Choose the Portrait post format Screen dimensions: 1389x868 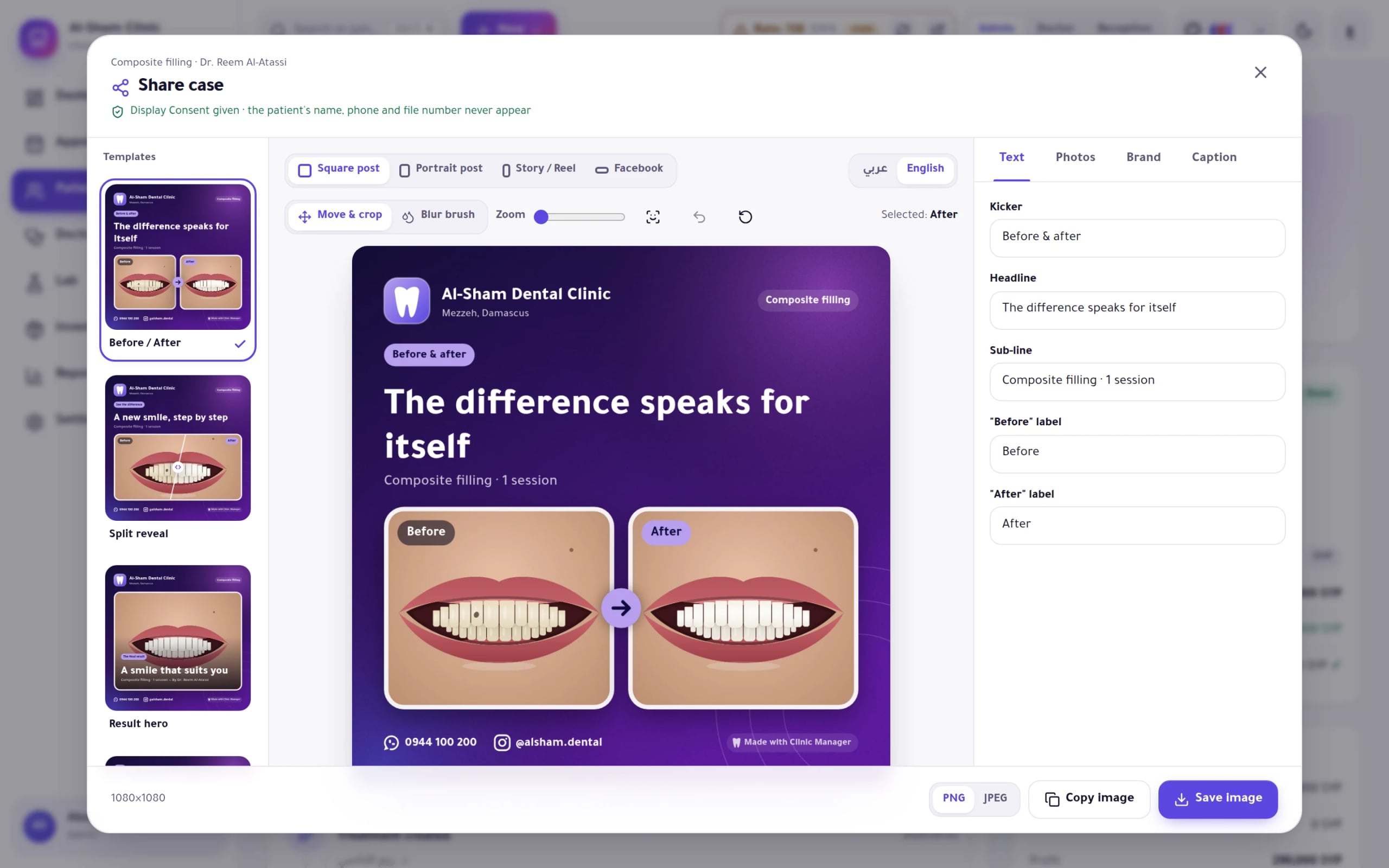440,169
